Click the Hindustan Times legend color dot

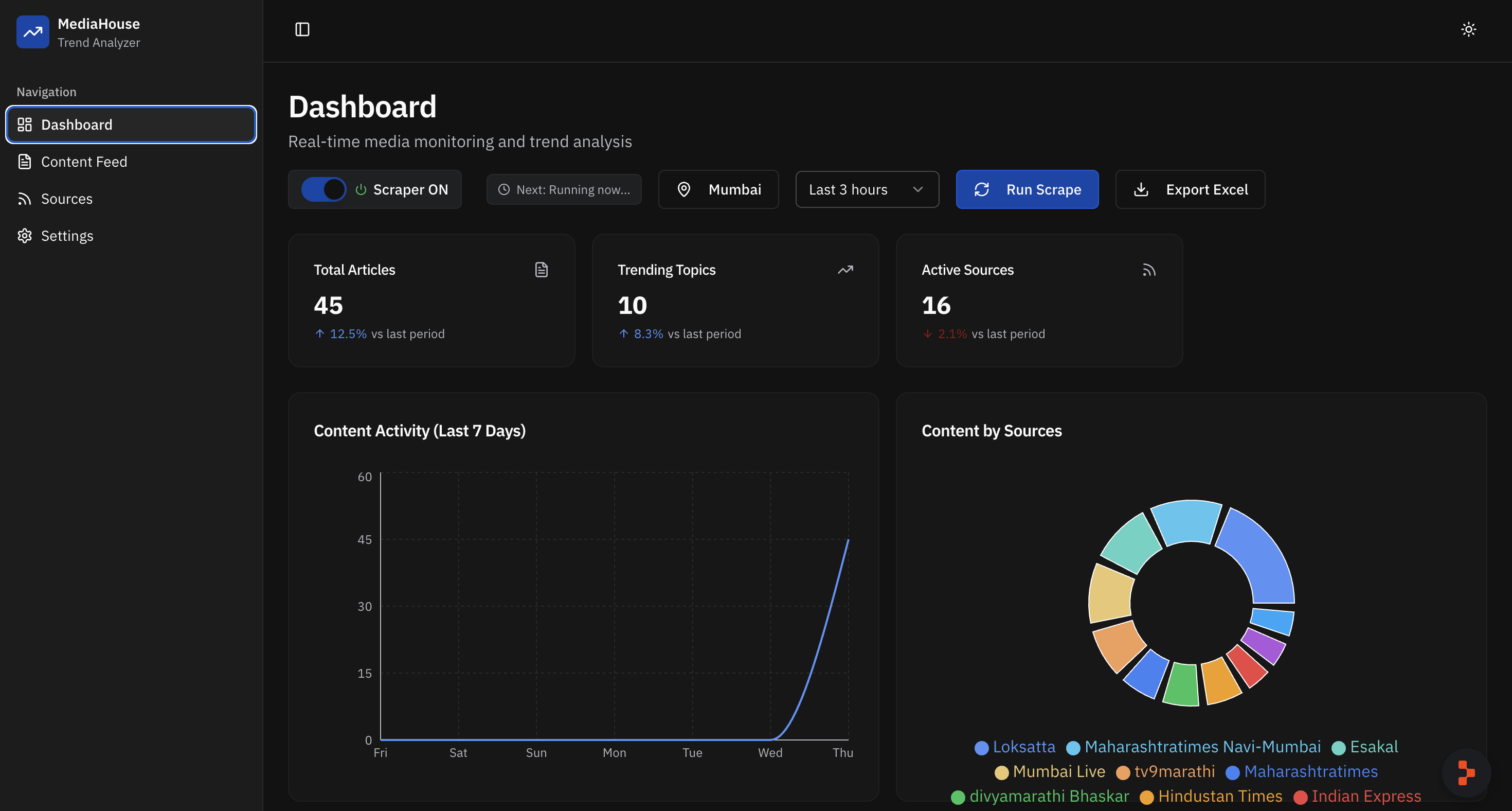(1146, 797)
